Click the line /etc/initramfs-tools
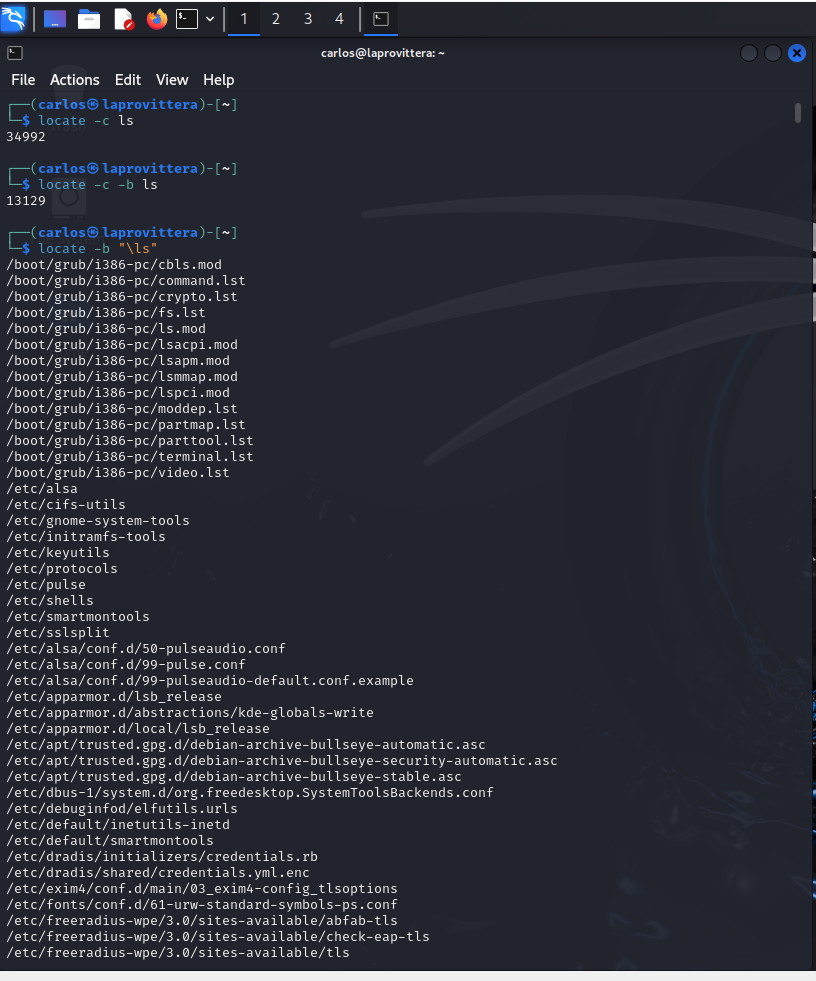The image size is (816, 981). [86, 536]
